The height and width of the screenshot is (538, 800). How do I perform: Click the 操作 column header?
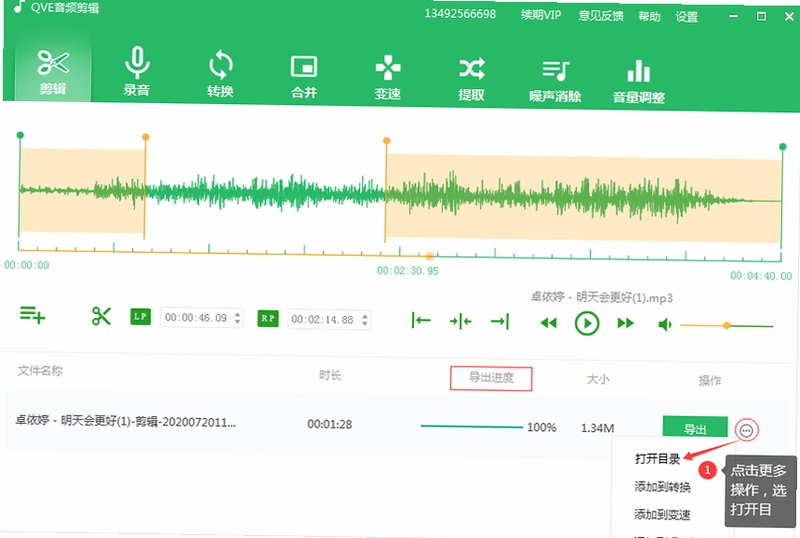coord(710,380)
